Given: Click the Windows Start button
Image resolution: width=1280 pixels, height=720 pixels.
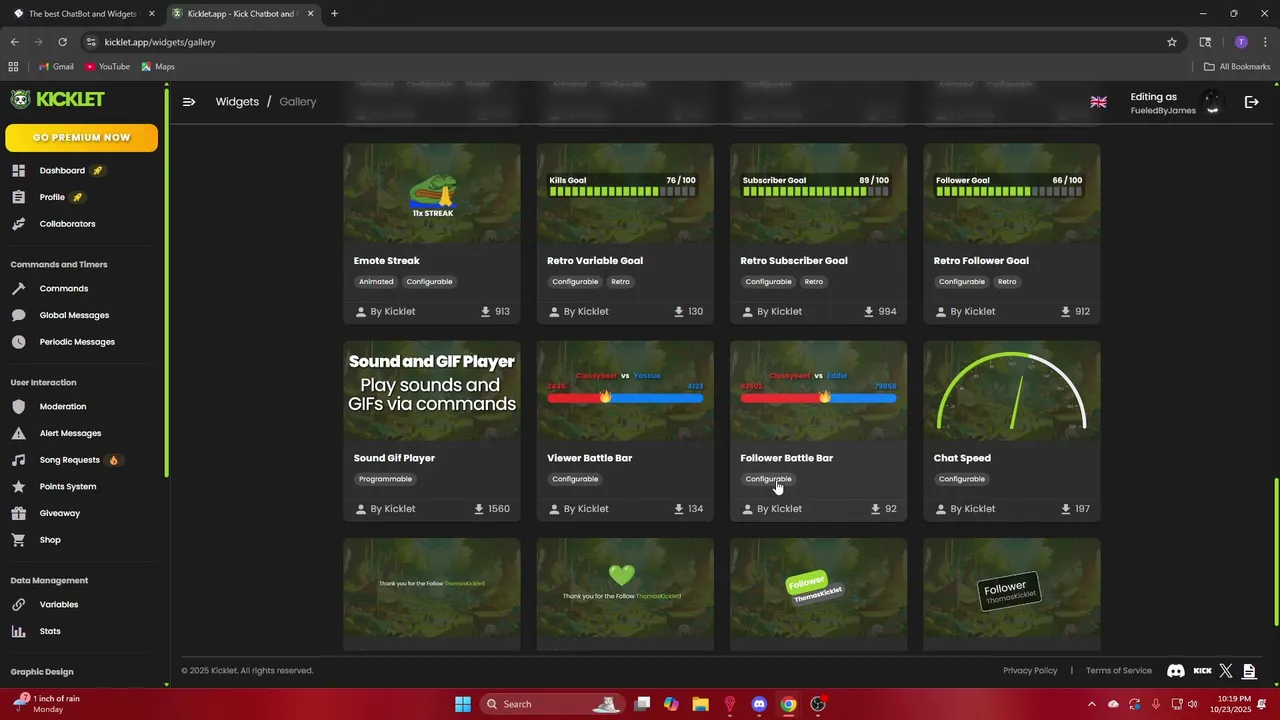Looking at the screenshot, I should tap(463, 704).
